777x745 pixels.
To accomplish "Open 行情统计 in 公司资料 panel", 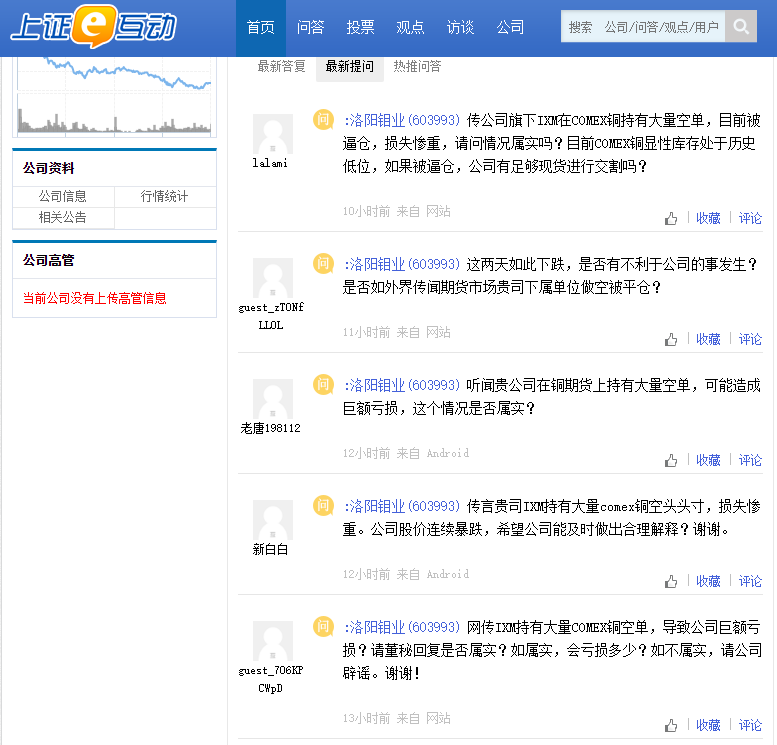I will pyautogui.click(x=165, y=196).
